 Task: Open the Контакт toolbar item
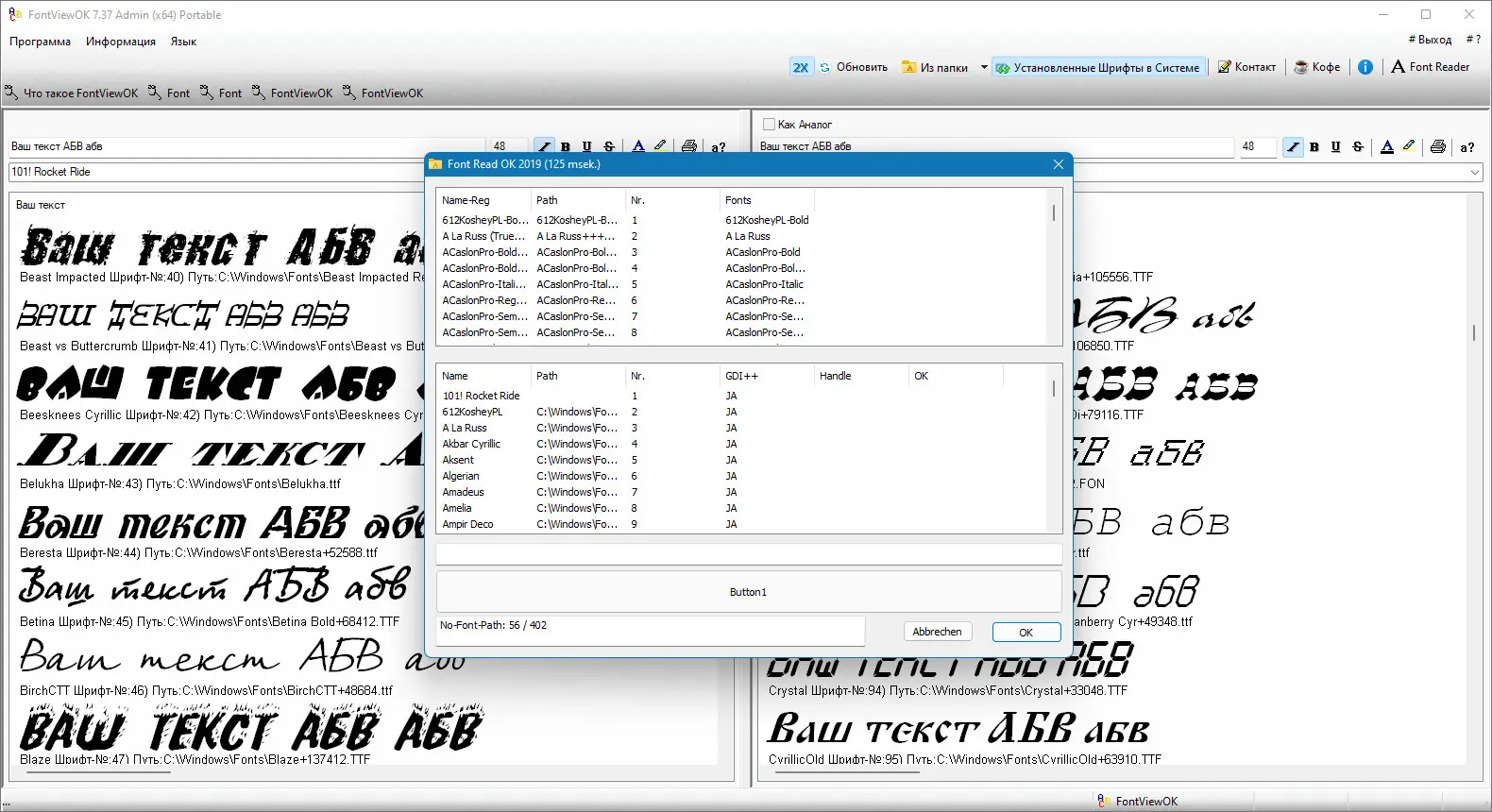(1246, 67)
